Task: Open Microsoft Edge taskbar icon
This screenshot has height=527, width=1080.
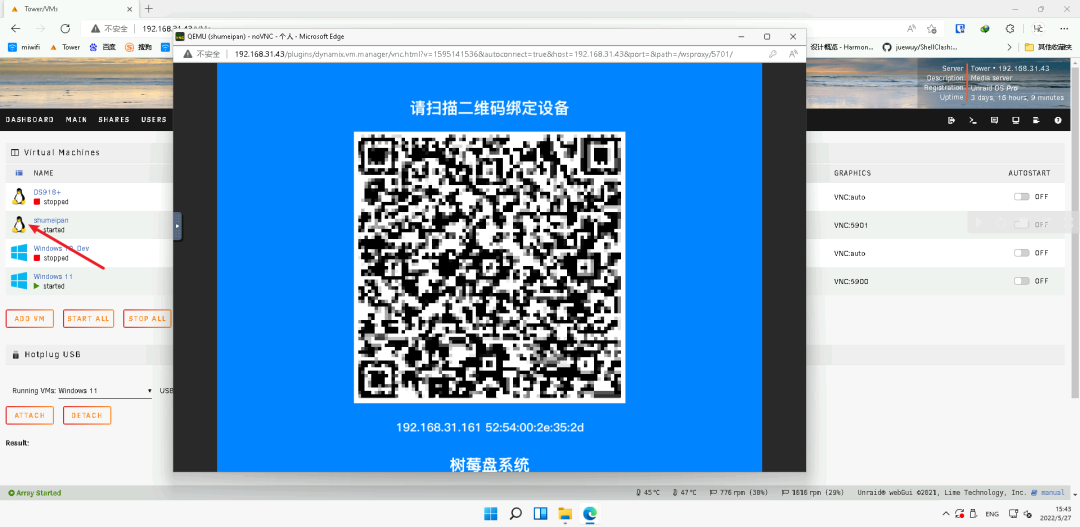Action: [x=590, y=513]
